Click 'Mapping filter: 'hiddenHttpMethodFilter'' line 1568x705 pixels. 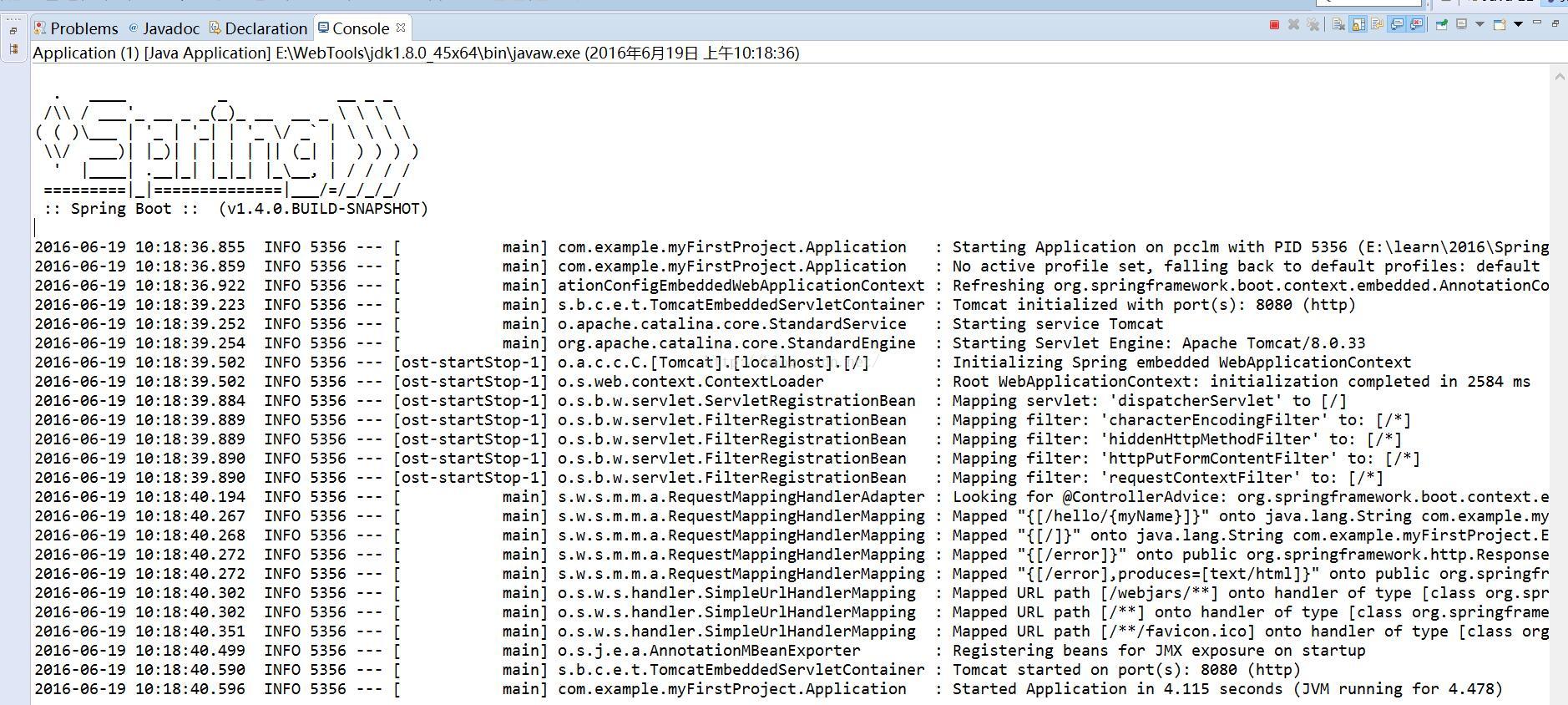point(1177,439)
